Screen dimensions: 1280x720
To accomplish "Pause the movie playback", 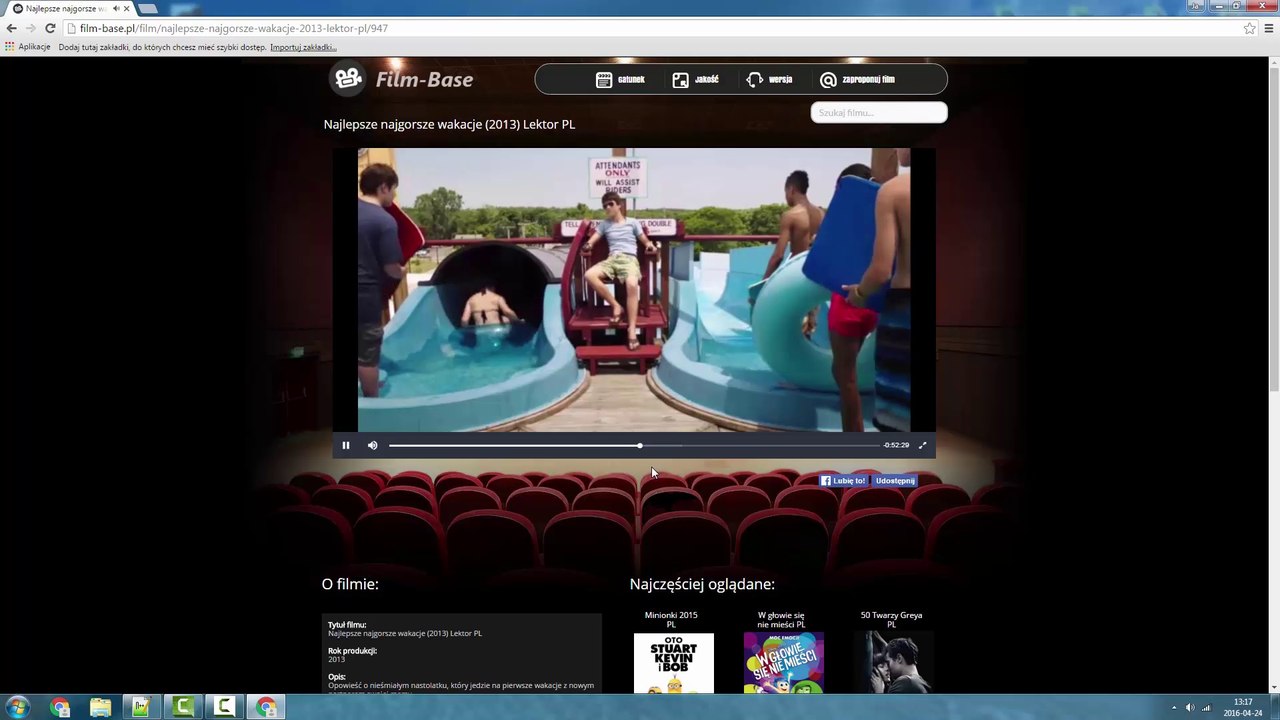I will (x=346, y=445).
